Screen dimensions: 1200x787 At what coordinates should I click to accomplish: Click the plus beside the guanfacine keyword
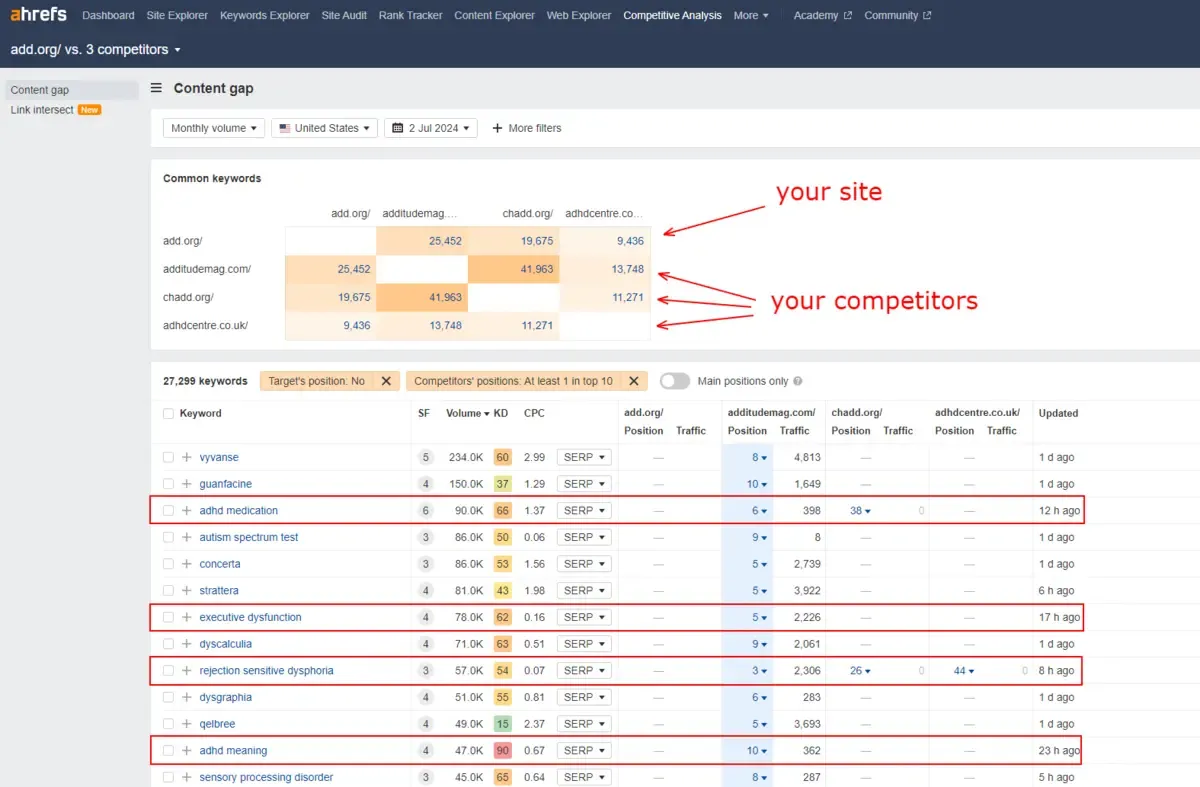(x=185, y=483)
